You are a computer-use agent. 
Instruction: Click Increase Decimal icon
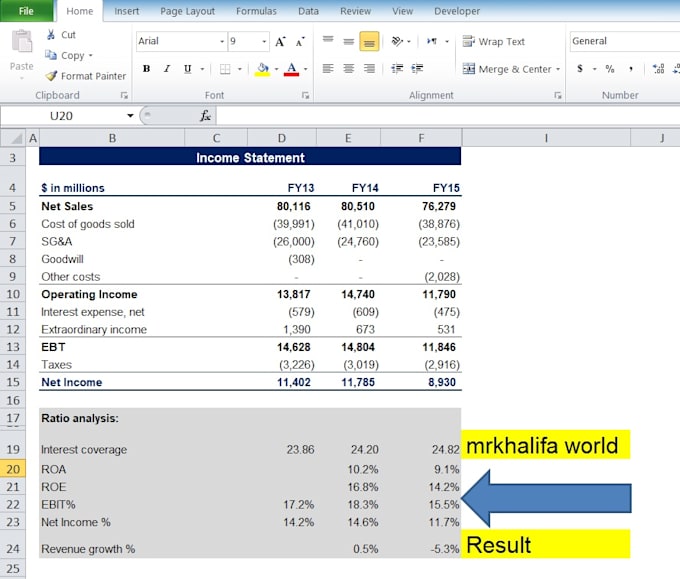tap(658, 69)
